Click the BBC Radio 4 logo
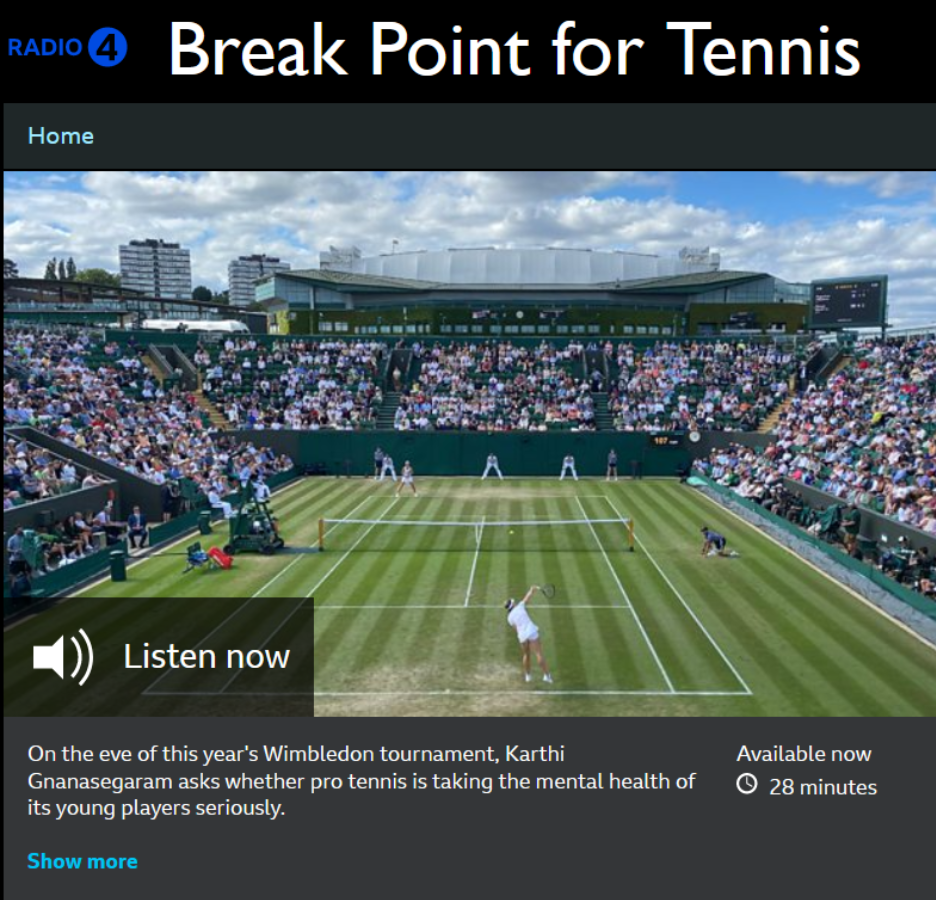Image resolution: width=936 pixels, height=900 pixels. [67, 47]
